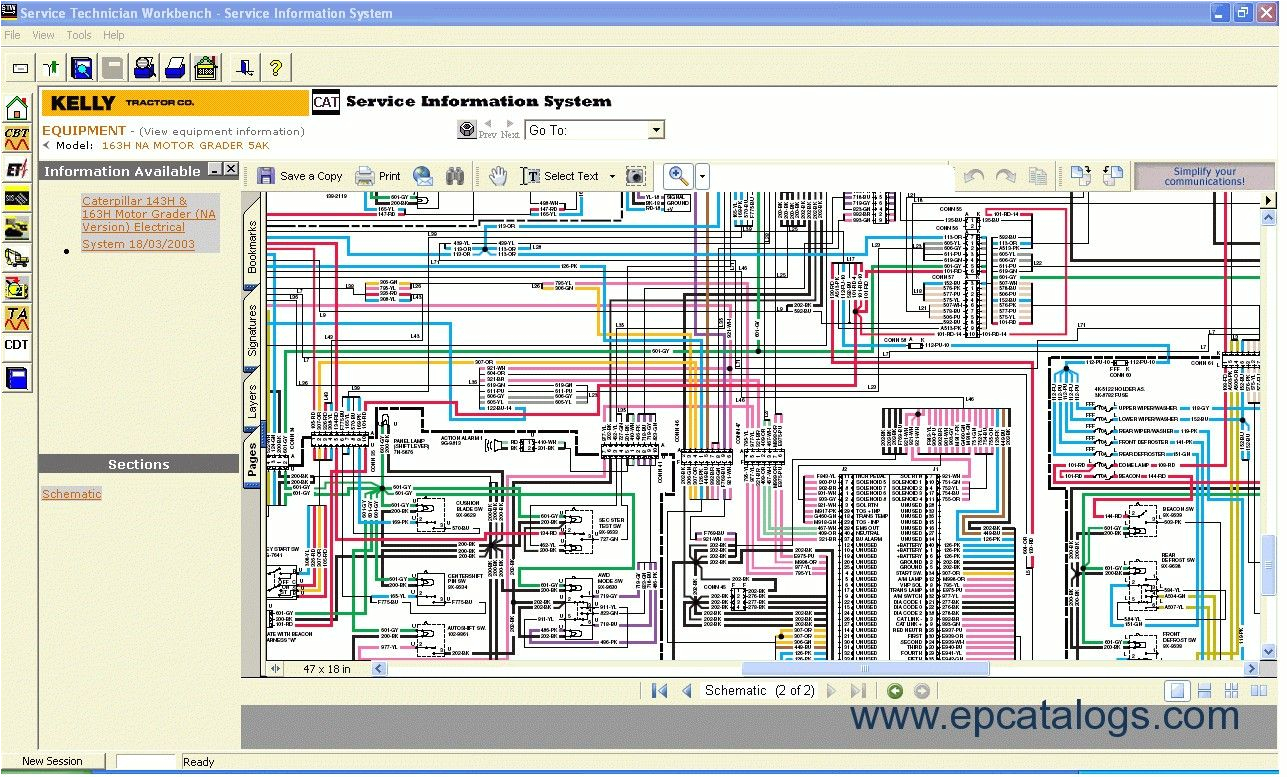1288x778 pixels.
Task: Open the CBT module from the sidebar
Action: coord(15,140)
